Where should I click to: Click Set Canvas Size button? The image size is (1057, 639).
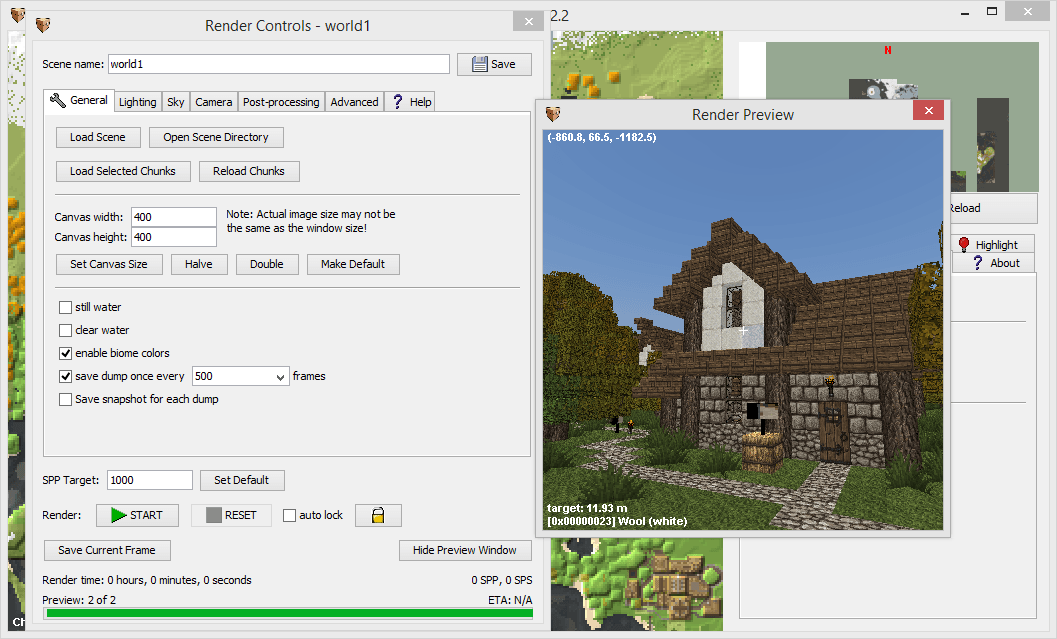pos(109,264)
